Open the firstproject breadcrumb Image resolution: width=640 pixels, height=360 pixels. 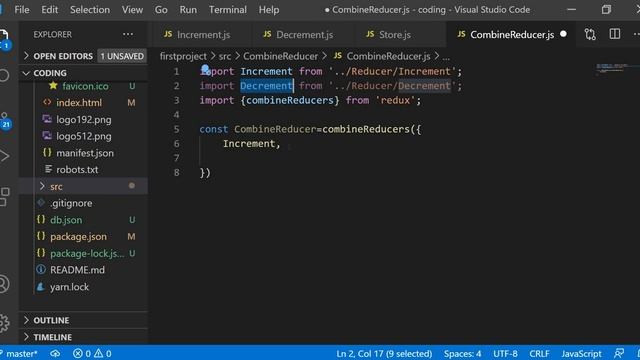[x=183, y=56]
